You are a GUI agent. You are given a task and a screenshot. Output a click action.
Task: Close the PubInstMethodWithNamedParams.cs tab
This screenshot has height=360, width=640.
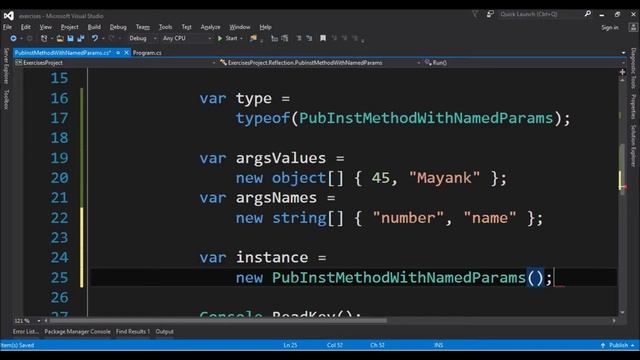coord(127,53)
